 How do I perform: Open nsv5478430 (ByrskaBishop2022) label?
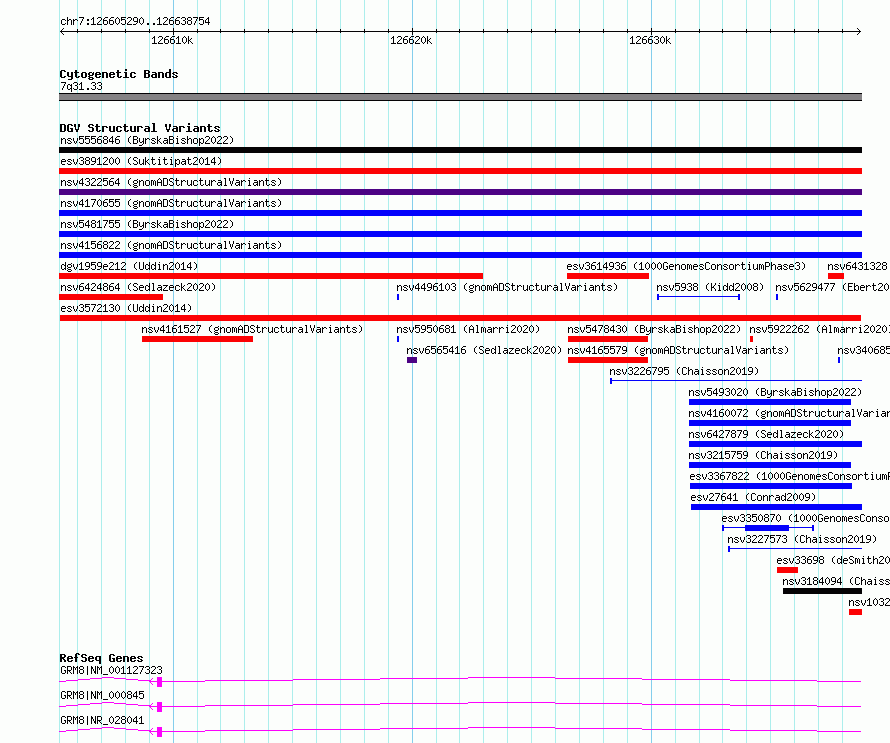(654, 329)
